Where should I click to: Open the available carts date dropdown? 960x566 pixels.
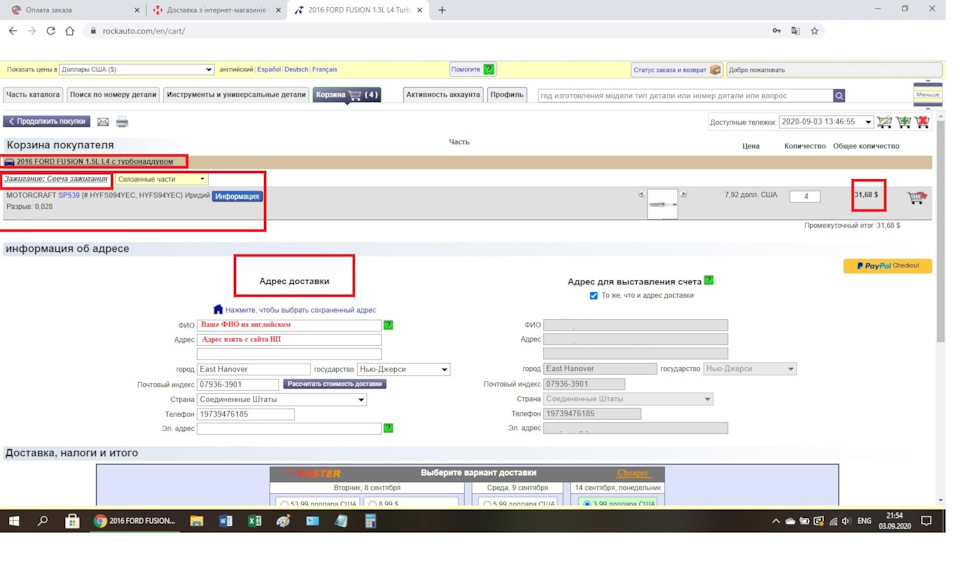click(825, 122)
